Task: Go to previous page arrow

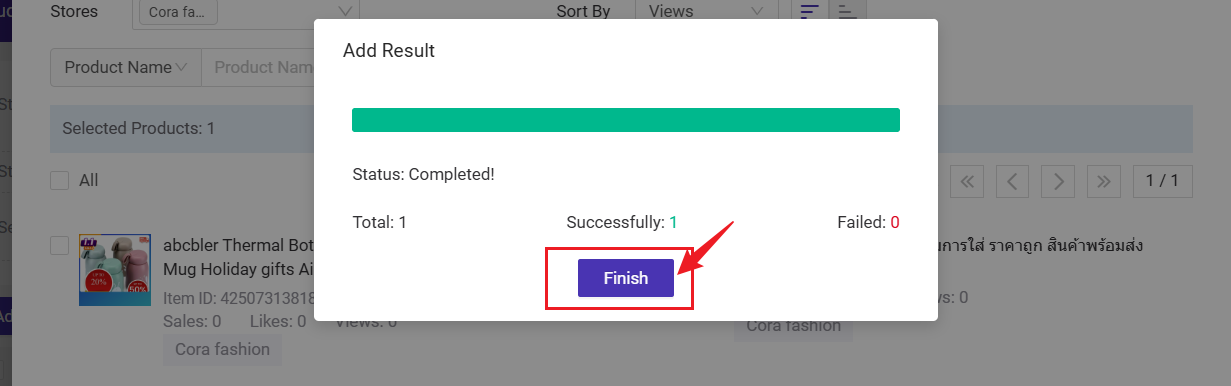Action: [x=1012, y=181]
